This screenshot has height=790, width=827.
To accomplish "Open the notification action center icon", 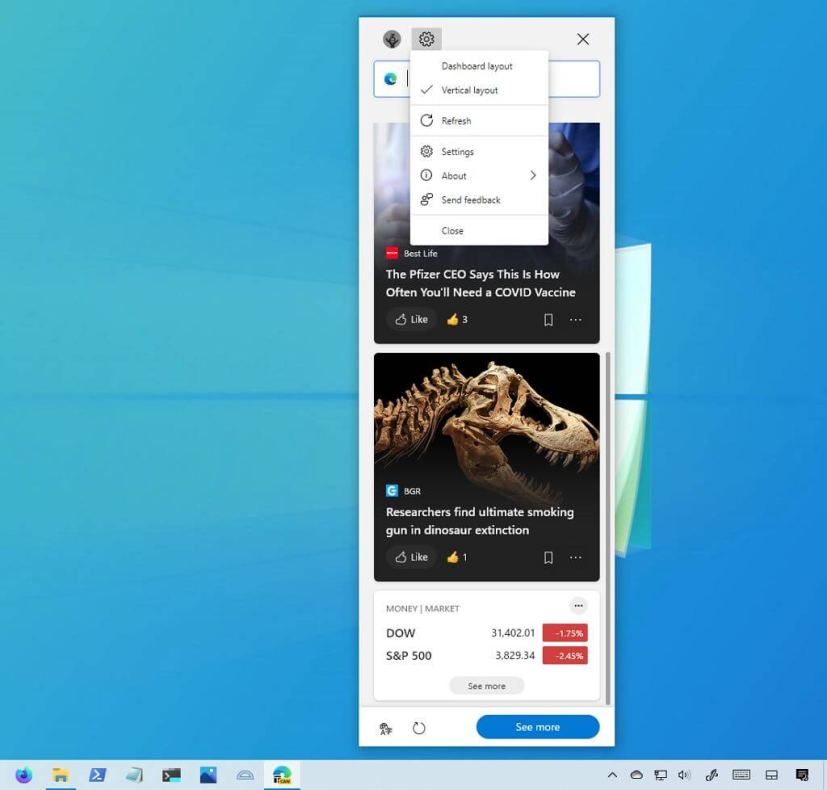I will click(802, 775).
